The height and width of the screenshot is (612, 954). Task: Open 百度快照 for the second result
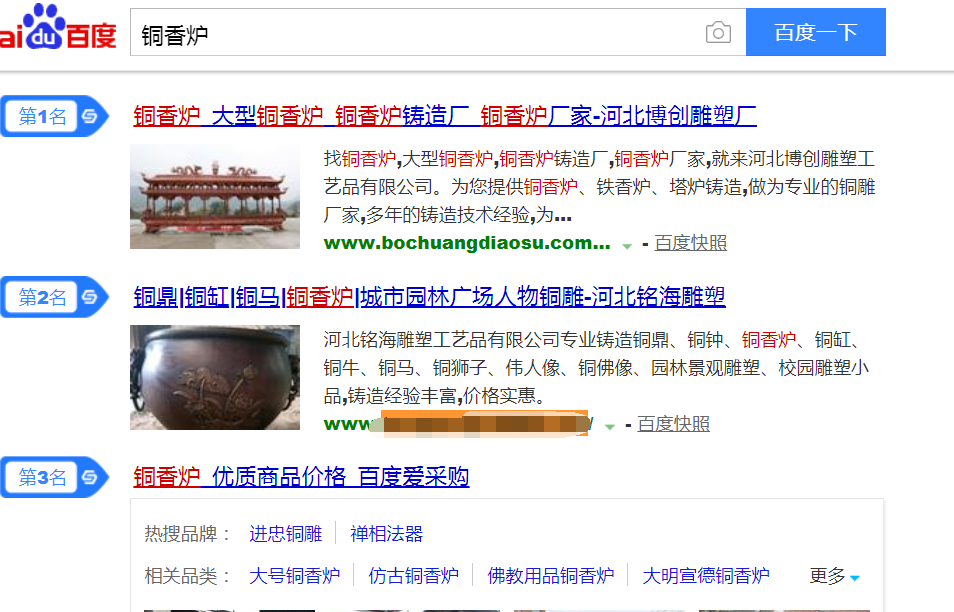[x=674, y=424]
